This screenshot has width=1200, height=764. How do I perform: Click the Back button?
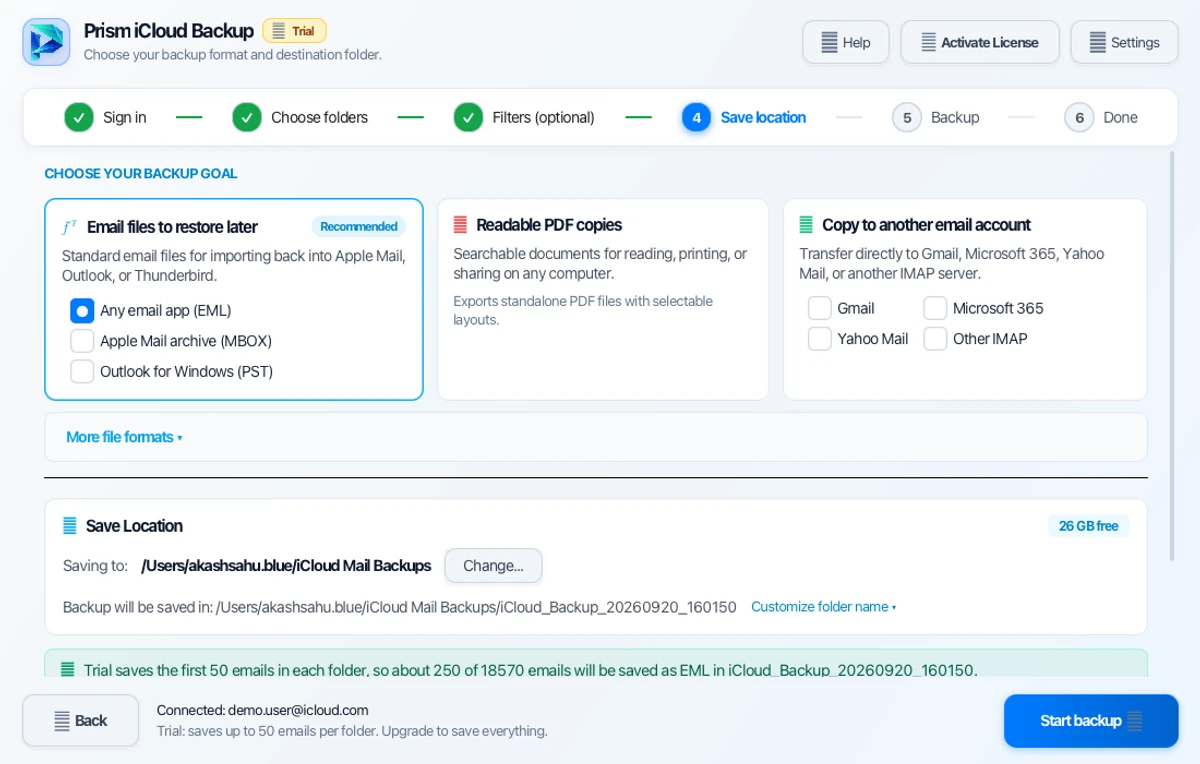click(x=81, y=720)
